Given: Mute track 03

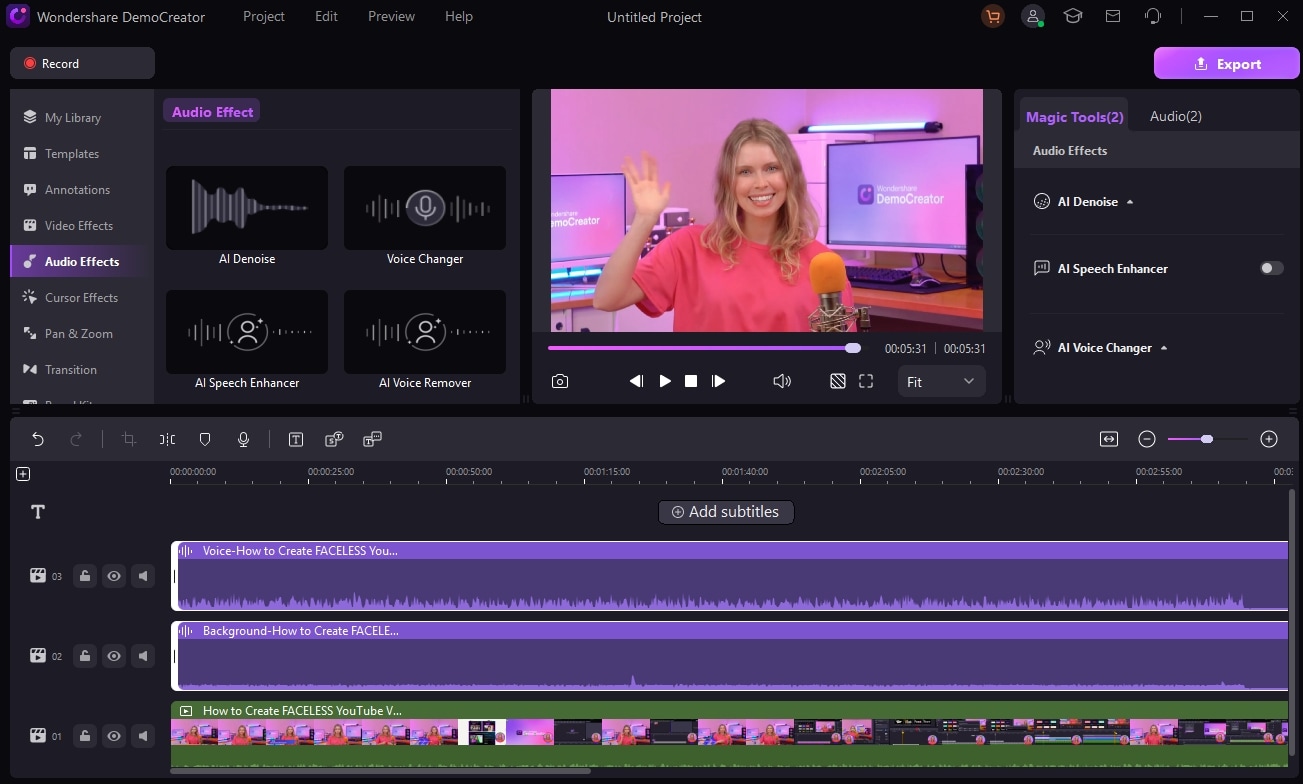Looking at the screenshot, I should coord(143,575).
